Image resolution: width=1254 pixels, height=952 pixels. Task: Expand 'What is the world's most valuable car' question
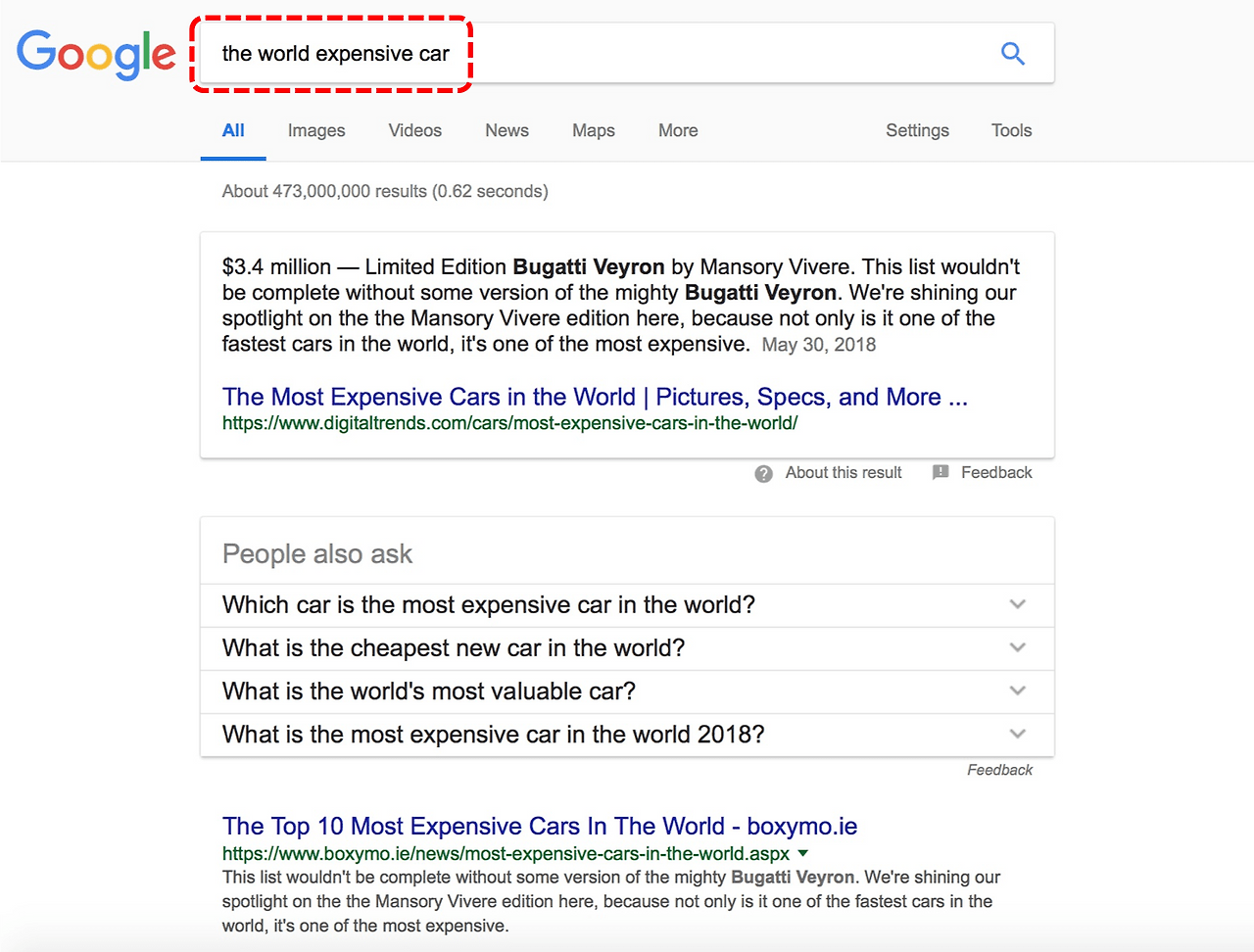pos(1017,690)
